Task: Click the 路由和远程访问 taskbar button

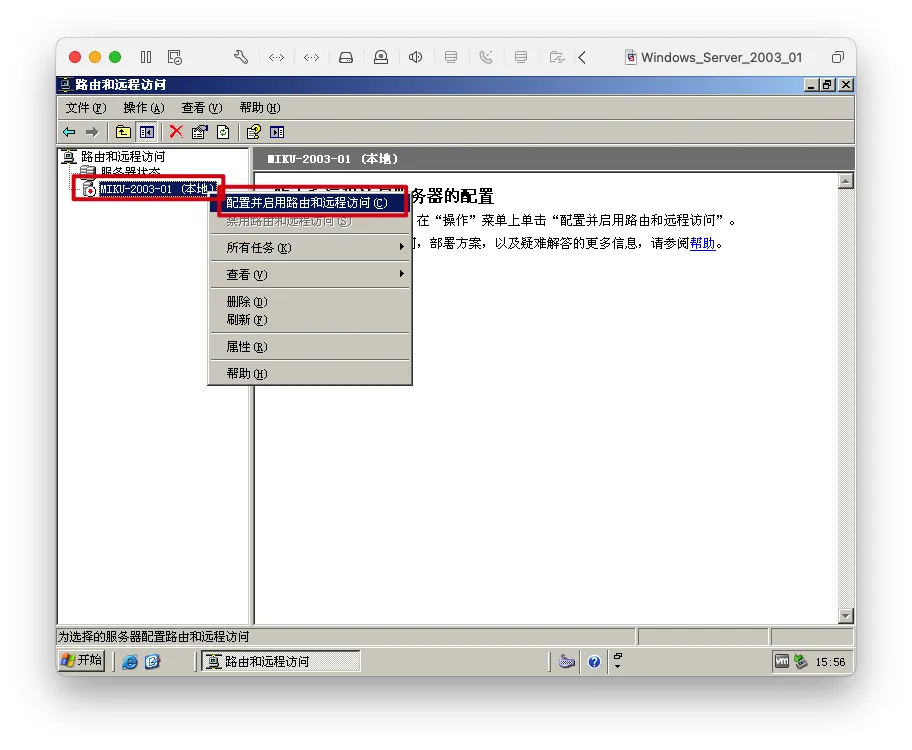Action: pos(280,661)
